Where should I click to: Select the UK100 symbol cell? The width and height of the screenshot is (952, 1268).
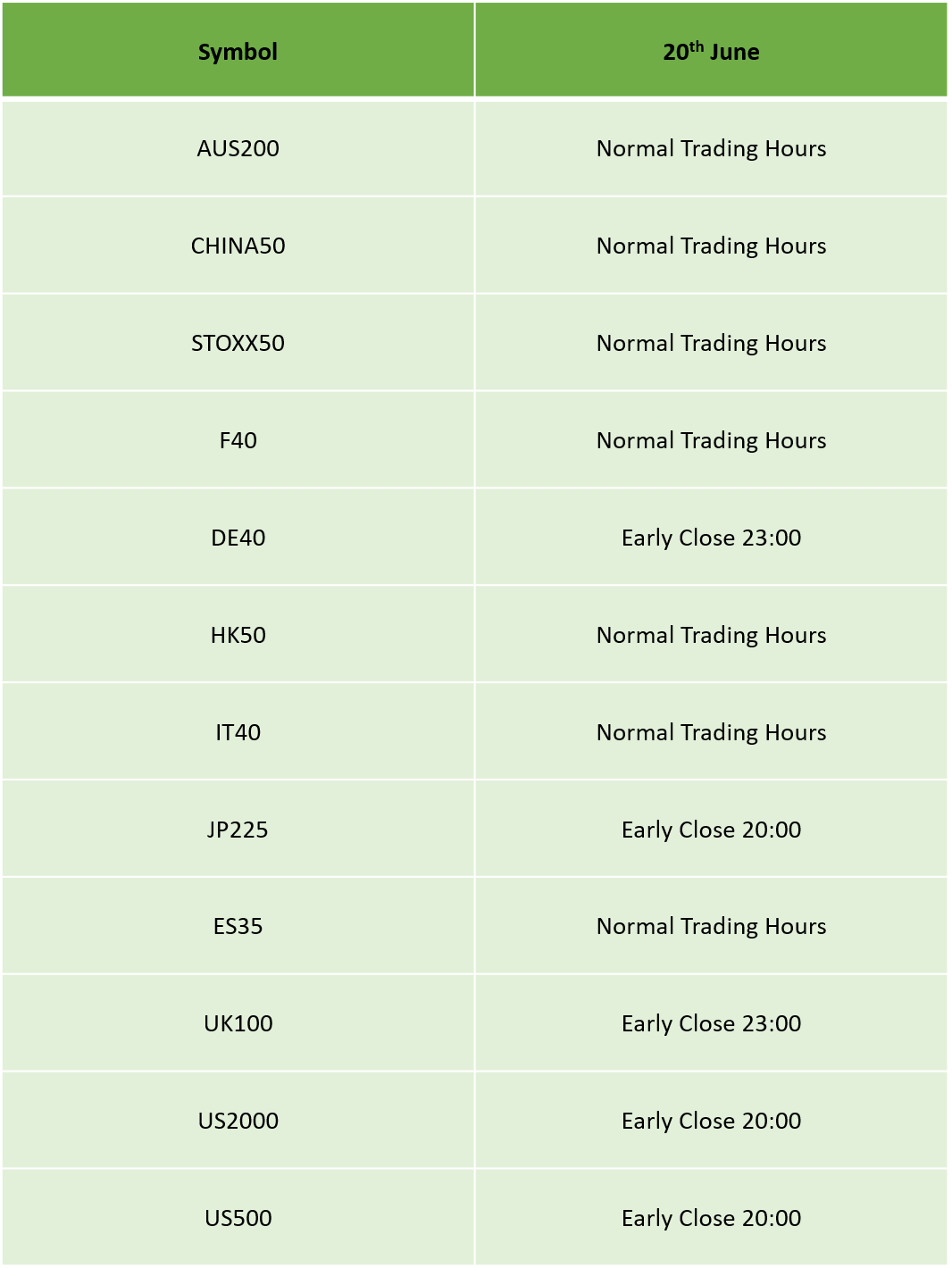(x=238, y=1023)
